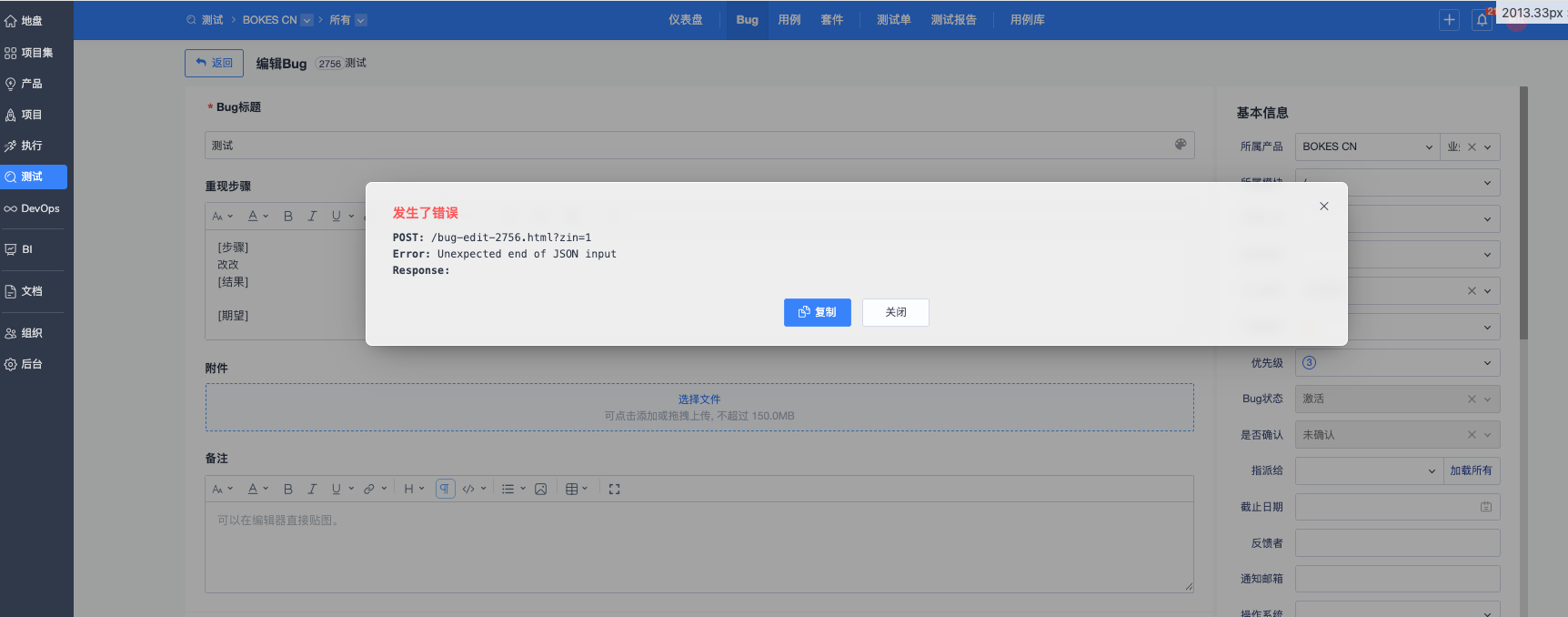Image resolution: width=1568 pixels, height=617 pixels.
Task: Open DevOps from the left sidebar
Action: click(33, 208)
